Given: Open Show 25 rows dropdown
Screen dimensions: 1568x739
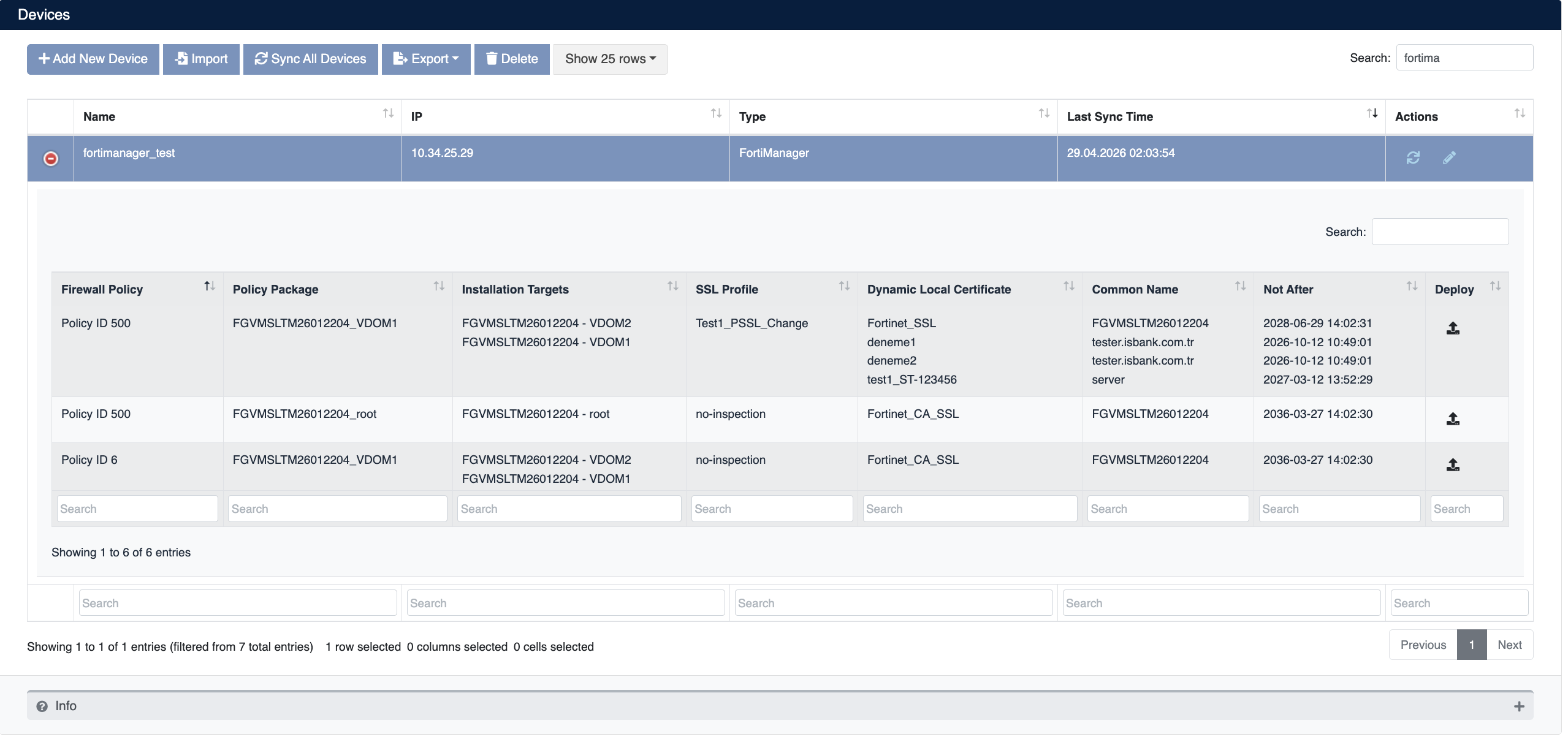Looking at the screenshot, I should (x=611, y=59).
